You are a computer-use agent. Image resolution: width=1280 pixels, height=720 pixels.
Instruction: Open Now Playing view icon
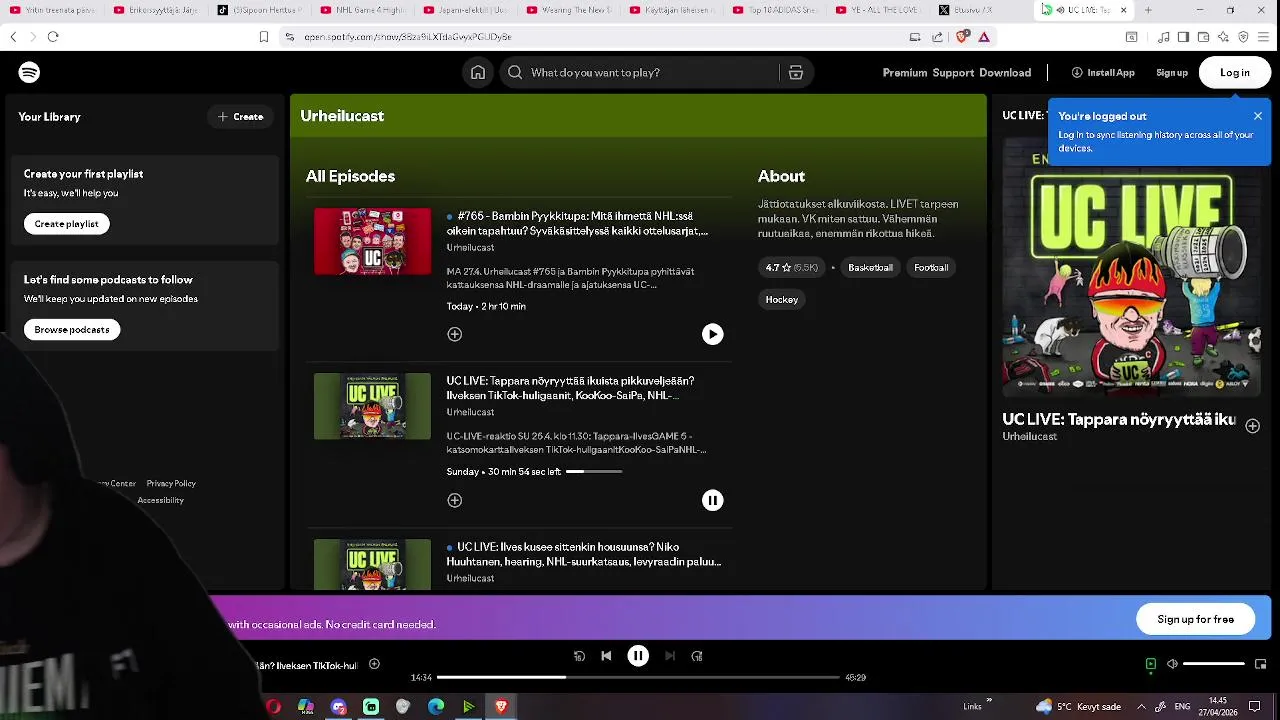click(x=1151, y=664)
